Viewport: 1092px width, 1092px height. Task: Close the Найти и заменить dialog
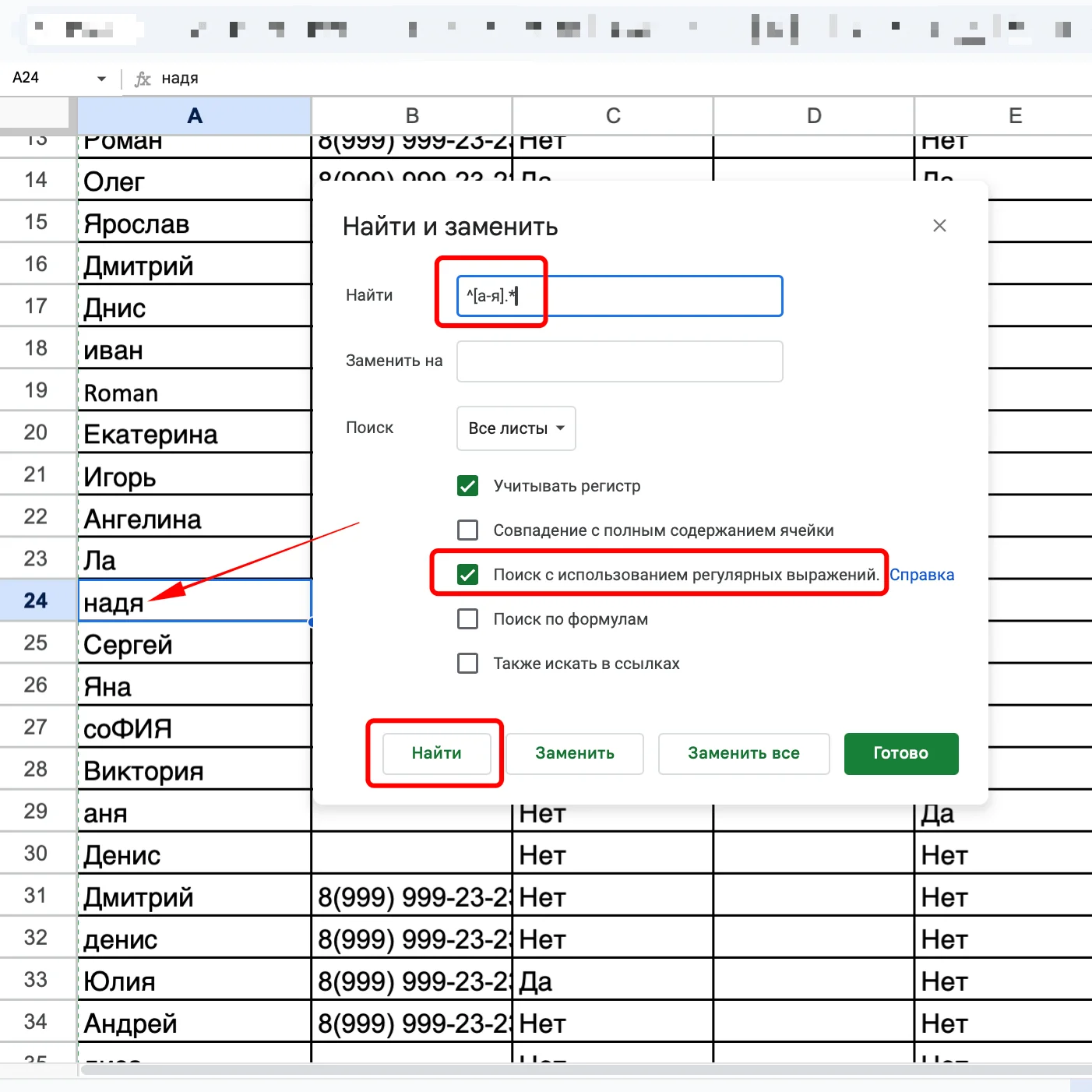click(x=939, y=226)
